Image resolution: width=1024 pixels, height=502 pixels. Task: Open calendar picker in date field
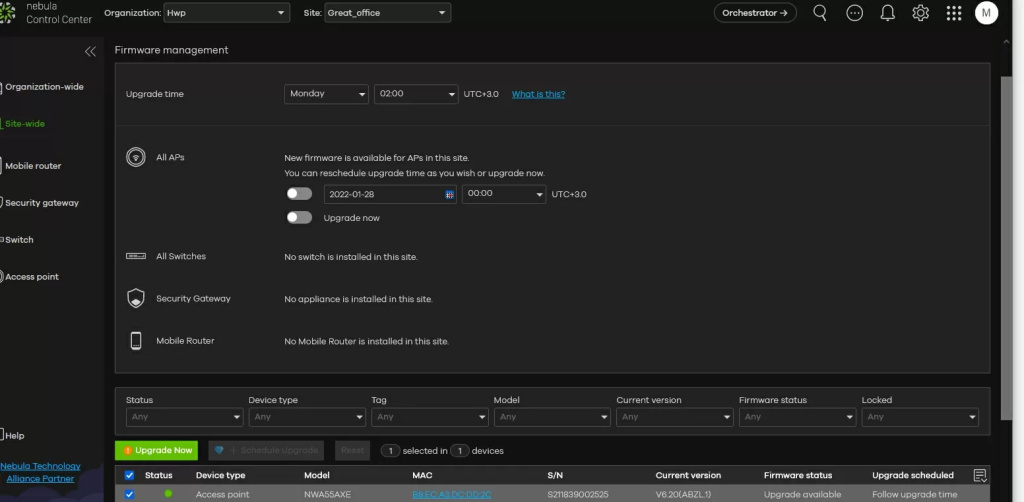click(450, 194)
